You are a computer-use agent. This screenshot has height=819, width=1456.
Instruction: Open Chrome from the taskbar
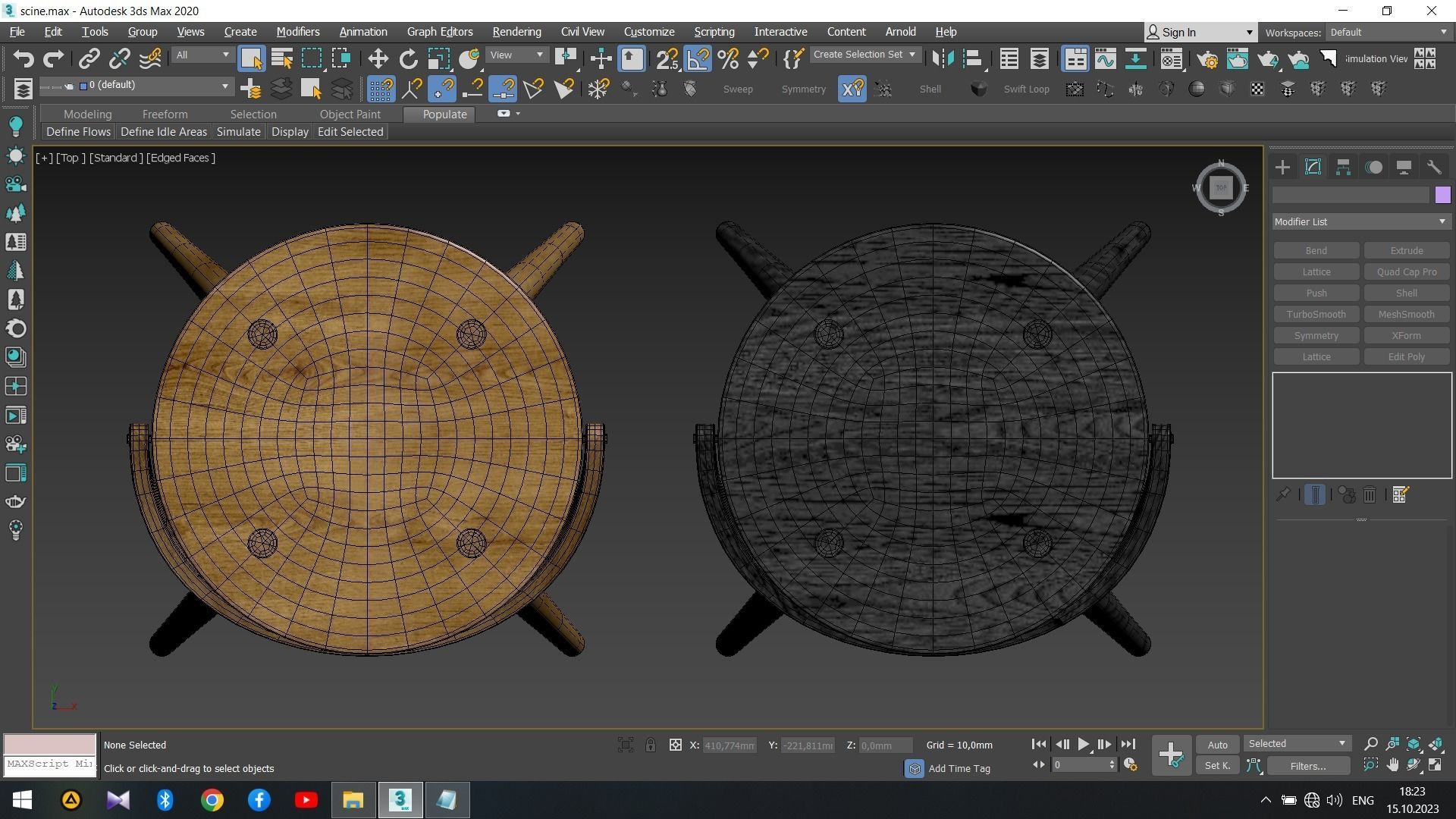(212, 800)
